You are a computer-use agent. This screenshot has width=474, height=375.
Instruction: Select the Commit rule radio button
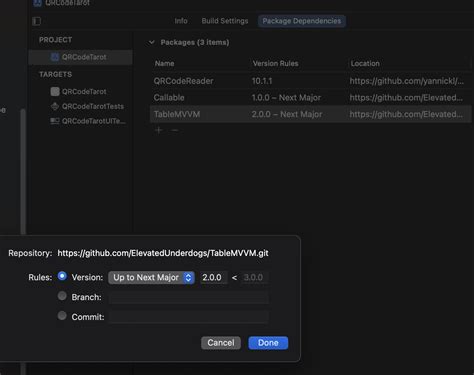(62, 315)
